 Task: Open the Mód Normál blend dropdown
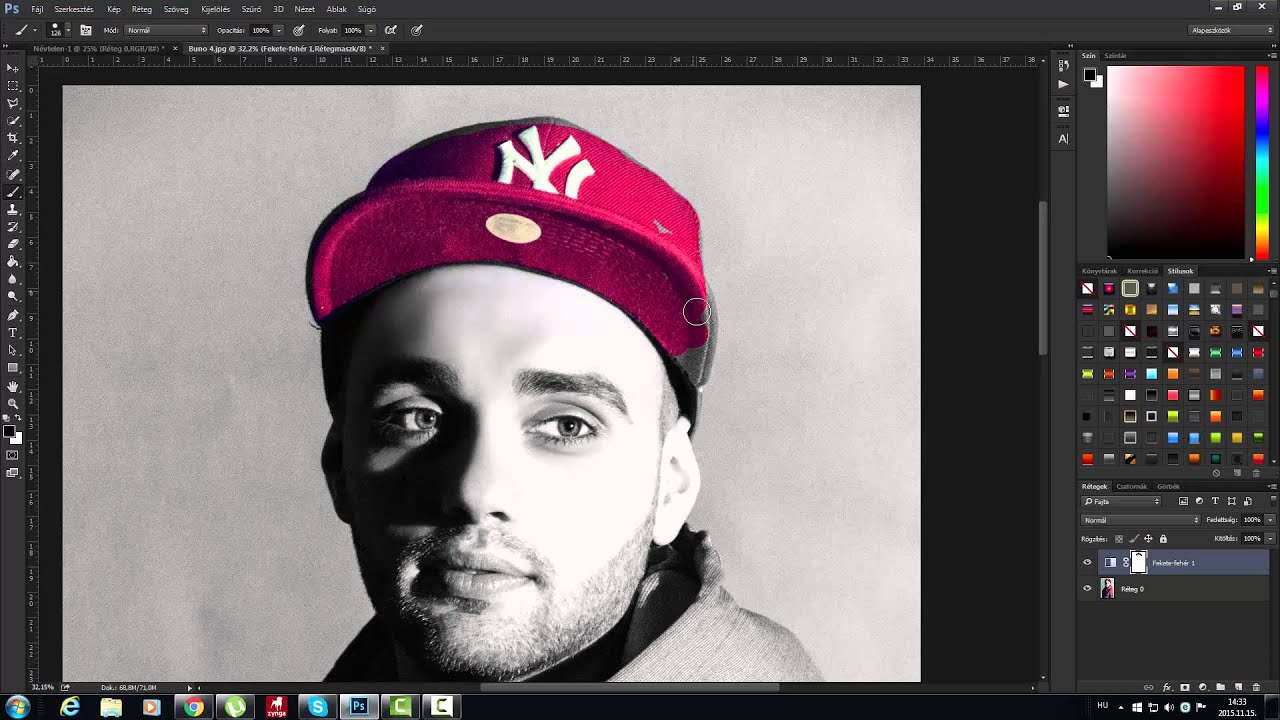click(x=166, y=30)
